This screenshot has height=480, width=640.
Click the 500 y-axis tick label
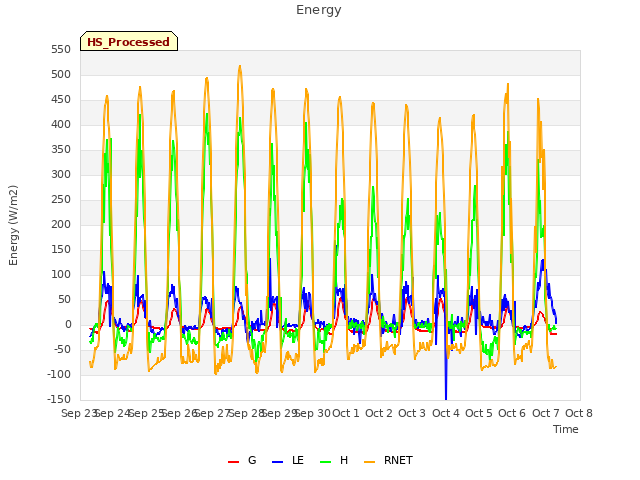pos(61,75)
